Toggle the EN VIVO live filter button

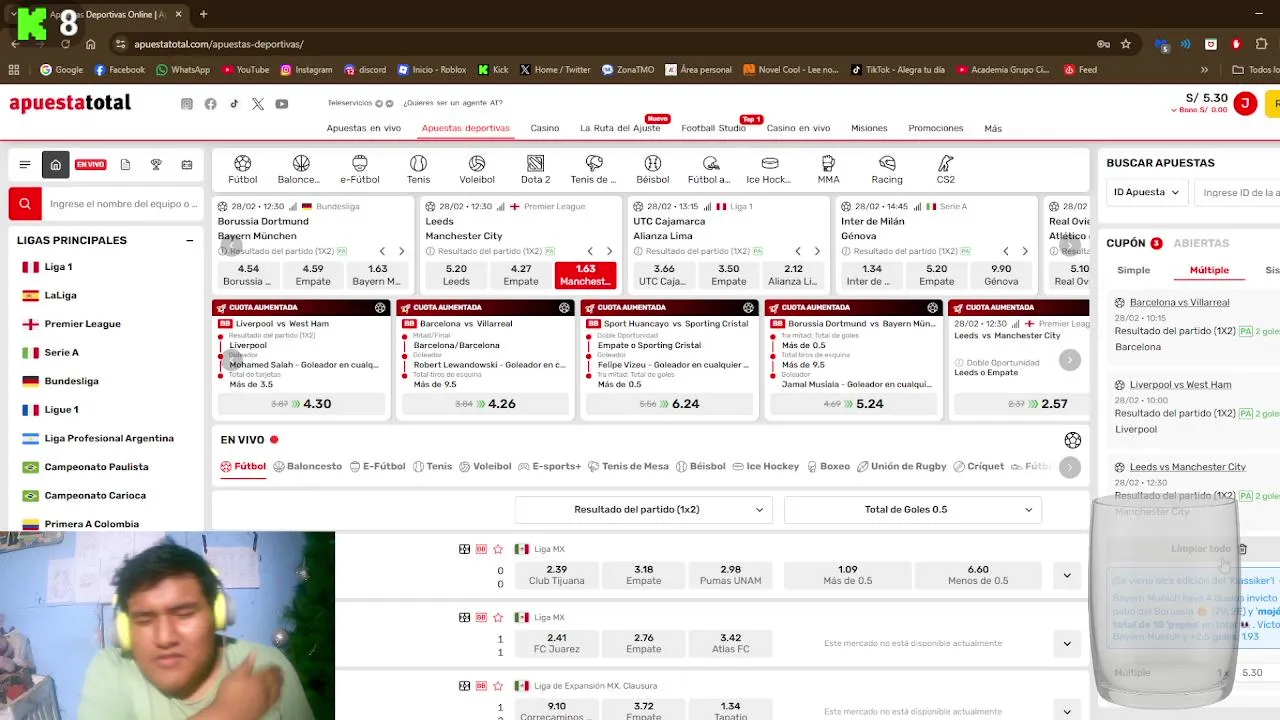click(90, 165)
